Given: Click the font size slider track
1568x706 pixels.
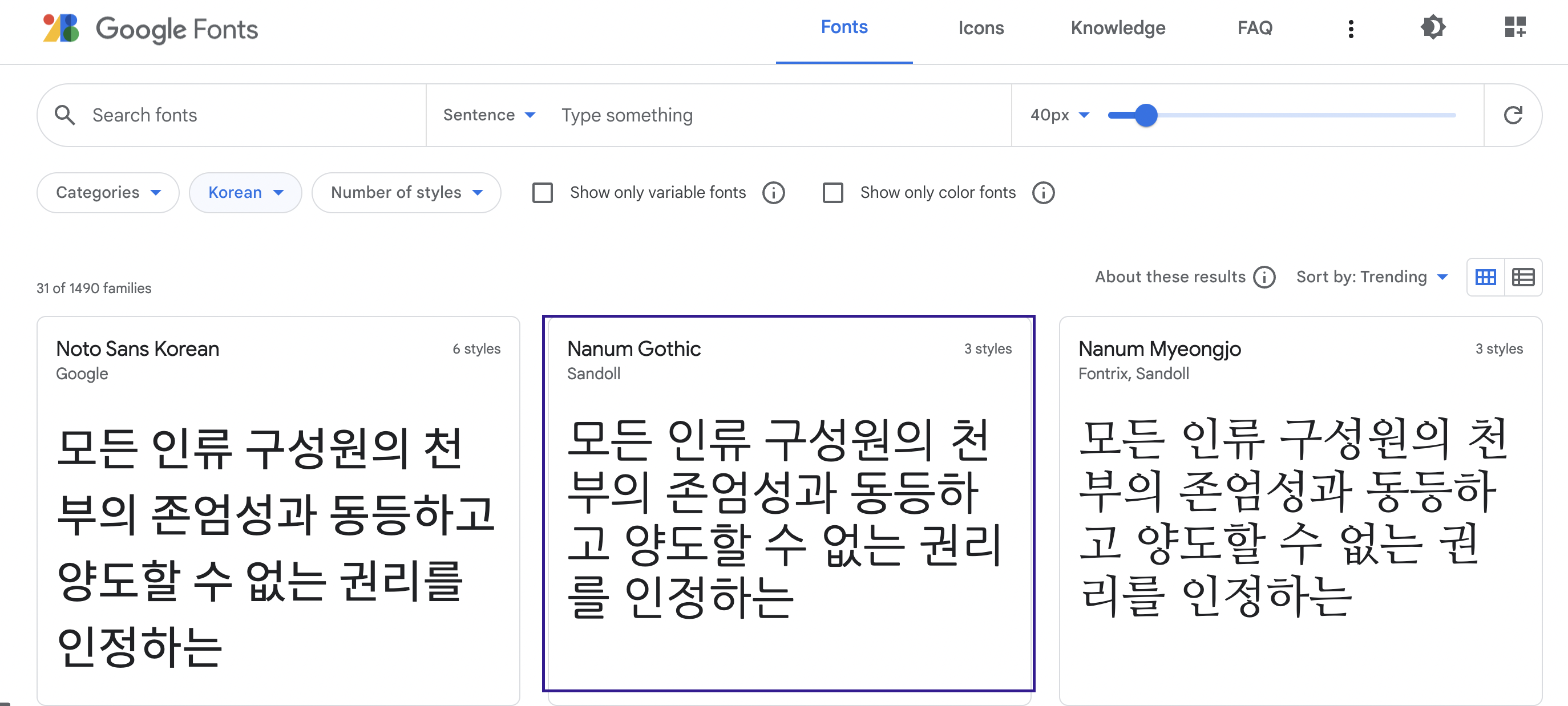Looking at the screenshot, I should (x=1282, y=115).
